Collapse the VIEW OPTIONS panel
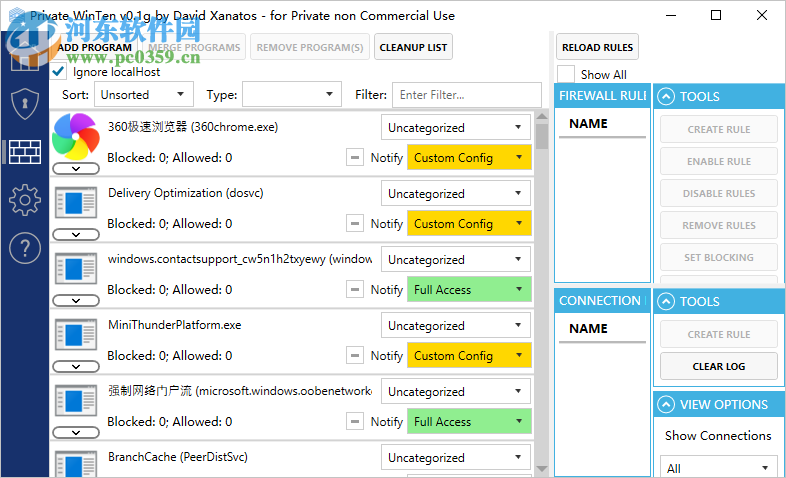The image size is (786, 478). click(x=666, y=404)
